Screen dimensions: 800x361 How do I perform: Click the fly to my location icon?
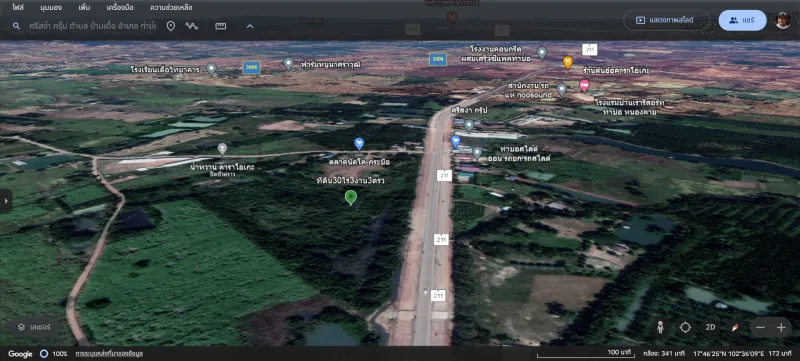685,327
